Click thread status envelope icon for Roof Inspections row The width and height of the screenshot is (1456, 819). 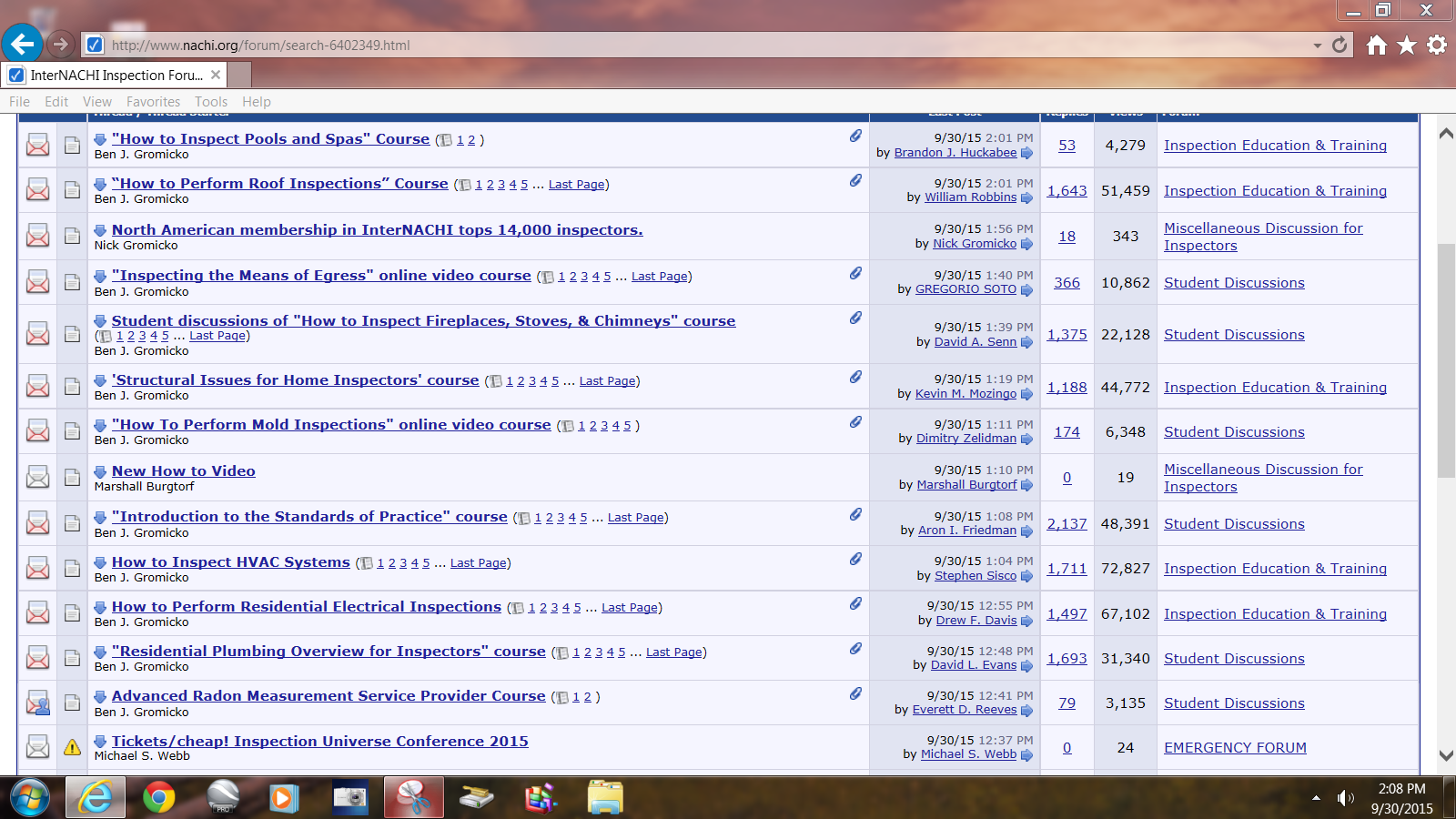(37, 189)
